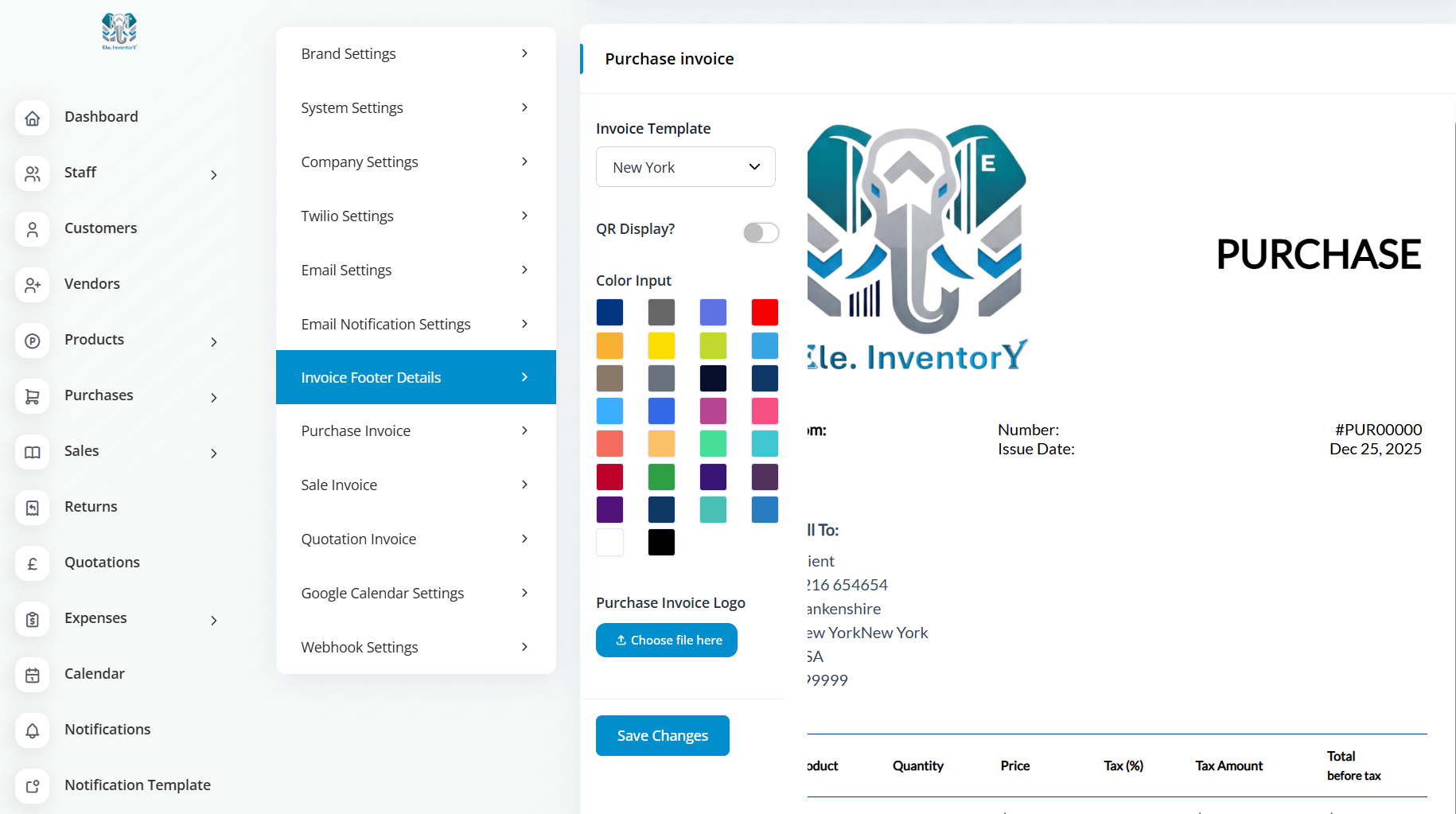This screenshot has height=814, width=1456.
Task: Click the Staff people icon
Action: coord(33,173)
